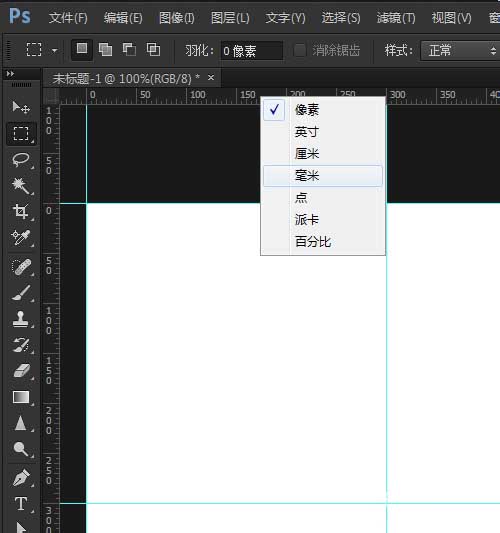Screen dimensions: 500x533
Task: Open the 编辑(E) menu
Action: 123,18
